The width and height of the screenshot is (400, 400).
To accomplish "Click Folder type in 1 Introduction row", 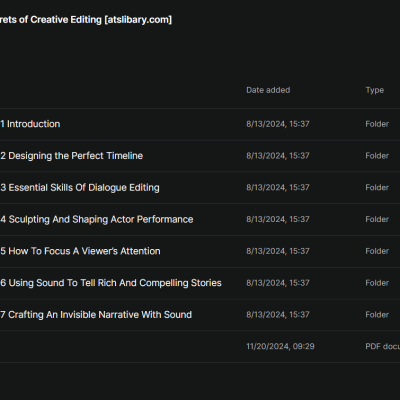I will (x=377, y=124).
